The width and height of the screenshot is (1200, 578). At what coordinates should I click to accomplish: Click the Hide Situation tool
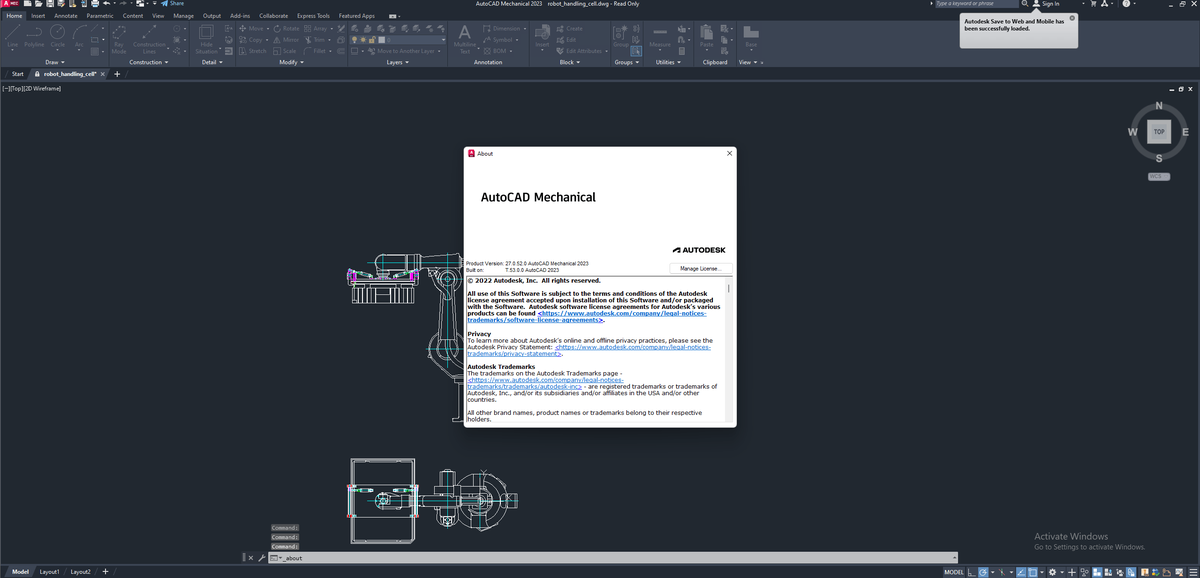206,40
